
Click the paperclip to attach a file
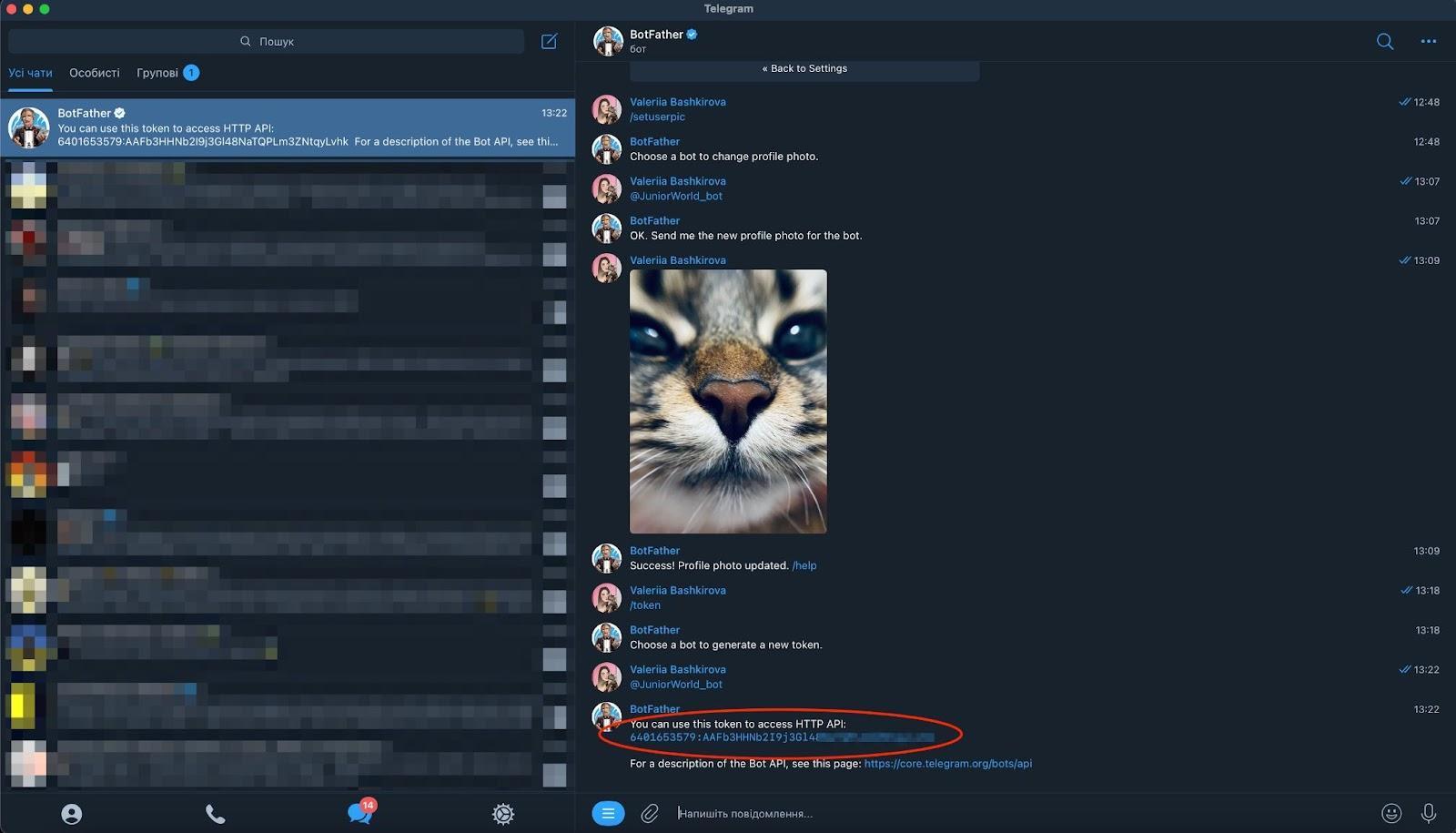click(650, 813)
